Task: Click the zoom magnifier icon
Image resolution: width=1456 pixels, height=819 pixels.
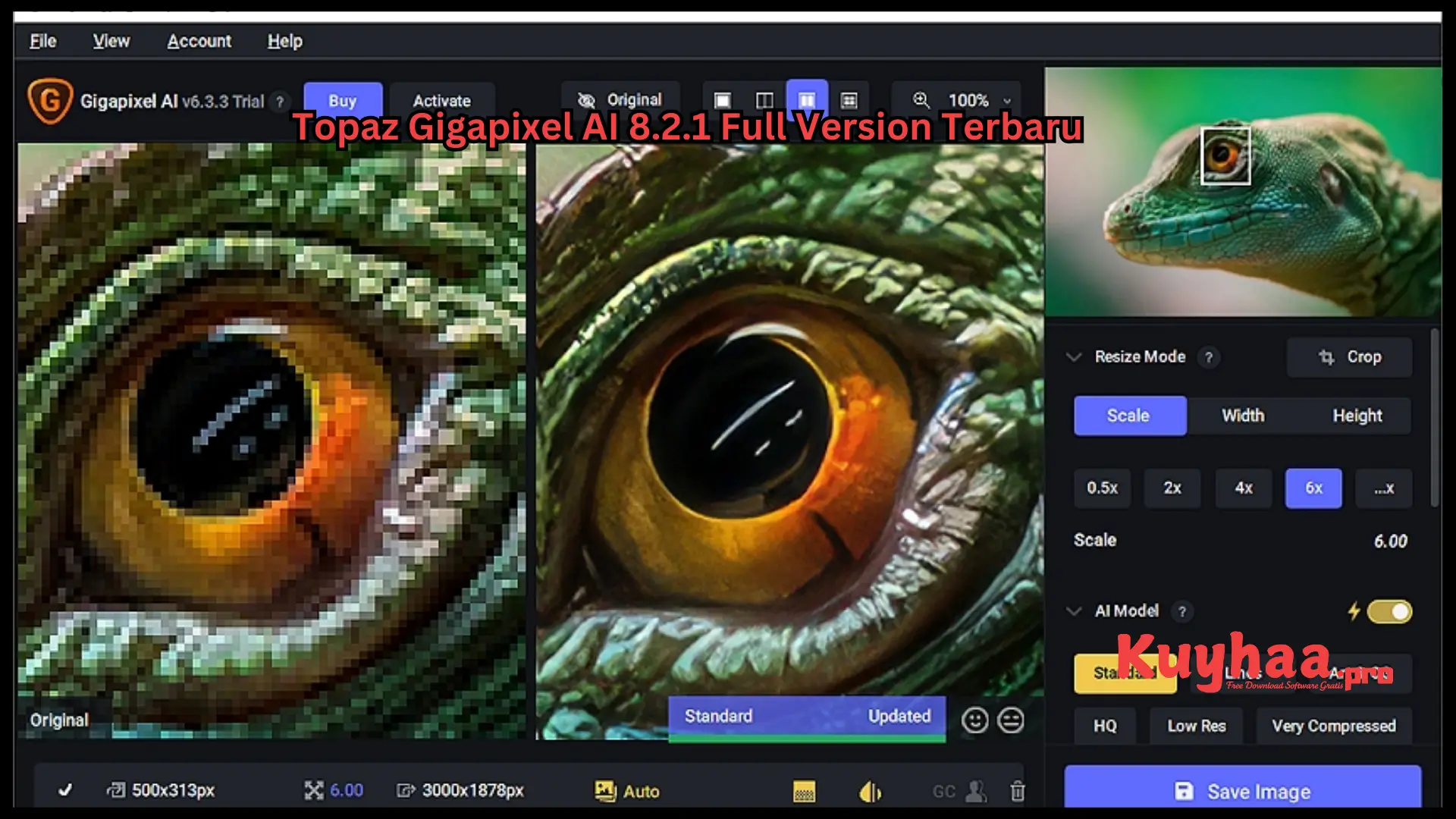Action: [921, 100]
